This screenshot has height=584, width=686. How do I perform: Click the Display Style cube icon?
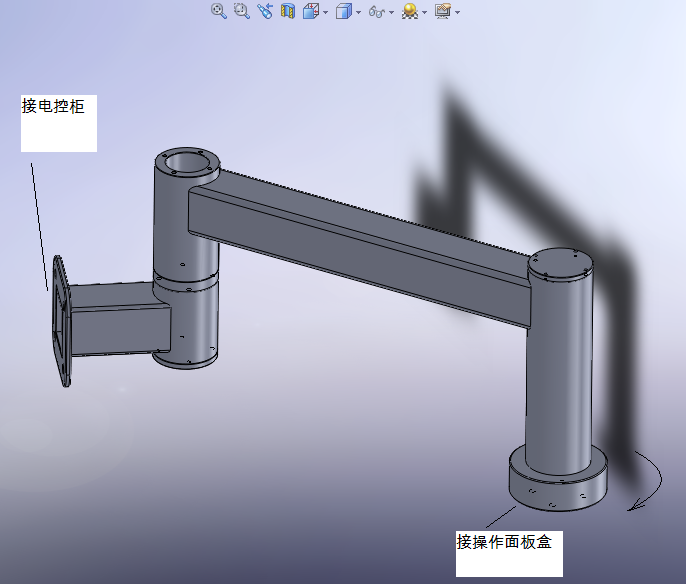click(x=344, y=11)
